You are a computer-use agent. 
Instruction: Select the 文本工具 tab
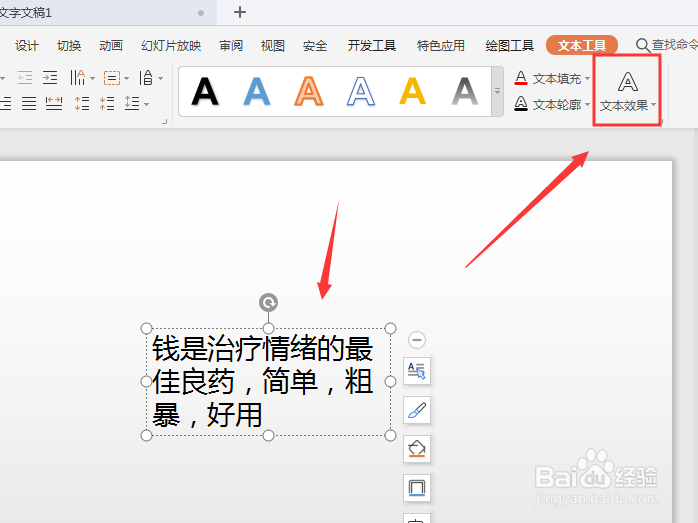(x=582, y=45)
